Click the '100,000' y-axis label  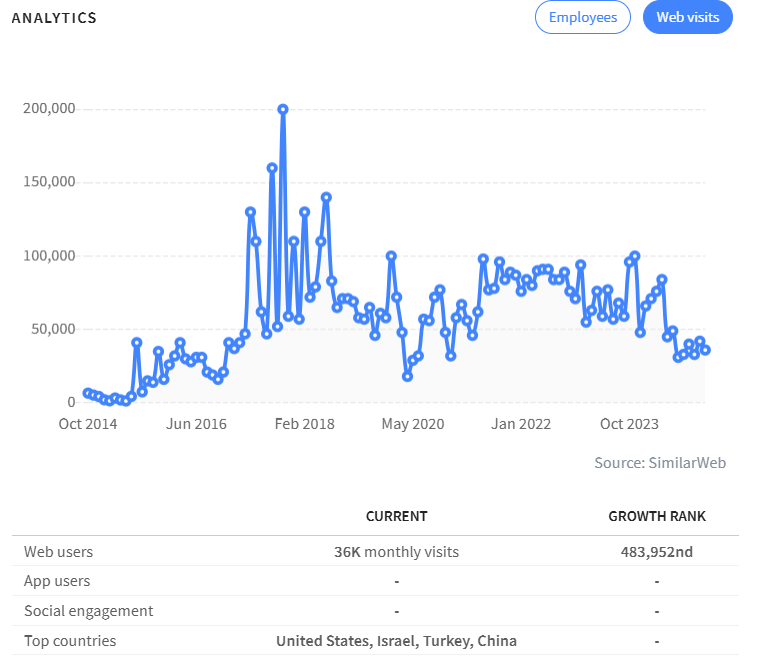click(x=49, y=256)
